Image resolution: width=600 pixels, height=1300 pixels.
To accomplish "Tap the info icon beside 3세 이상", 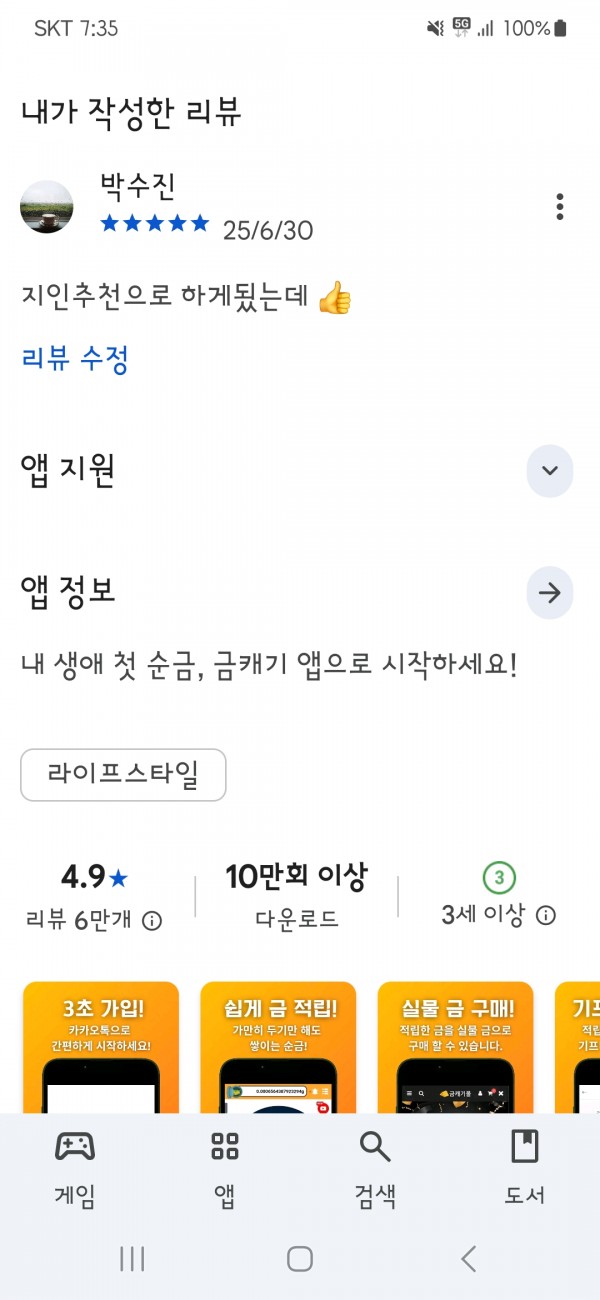I will coord(546,915).
